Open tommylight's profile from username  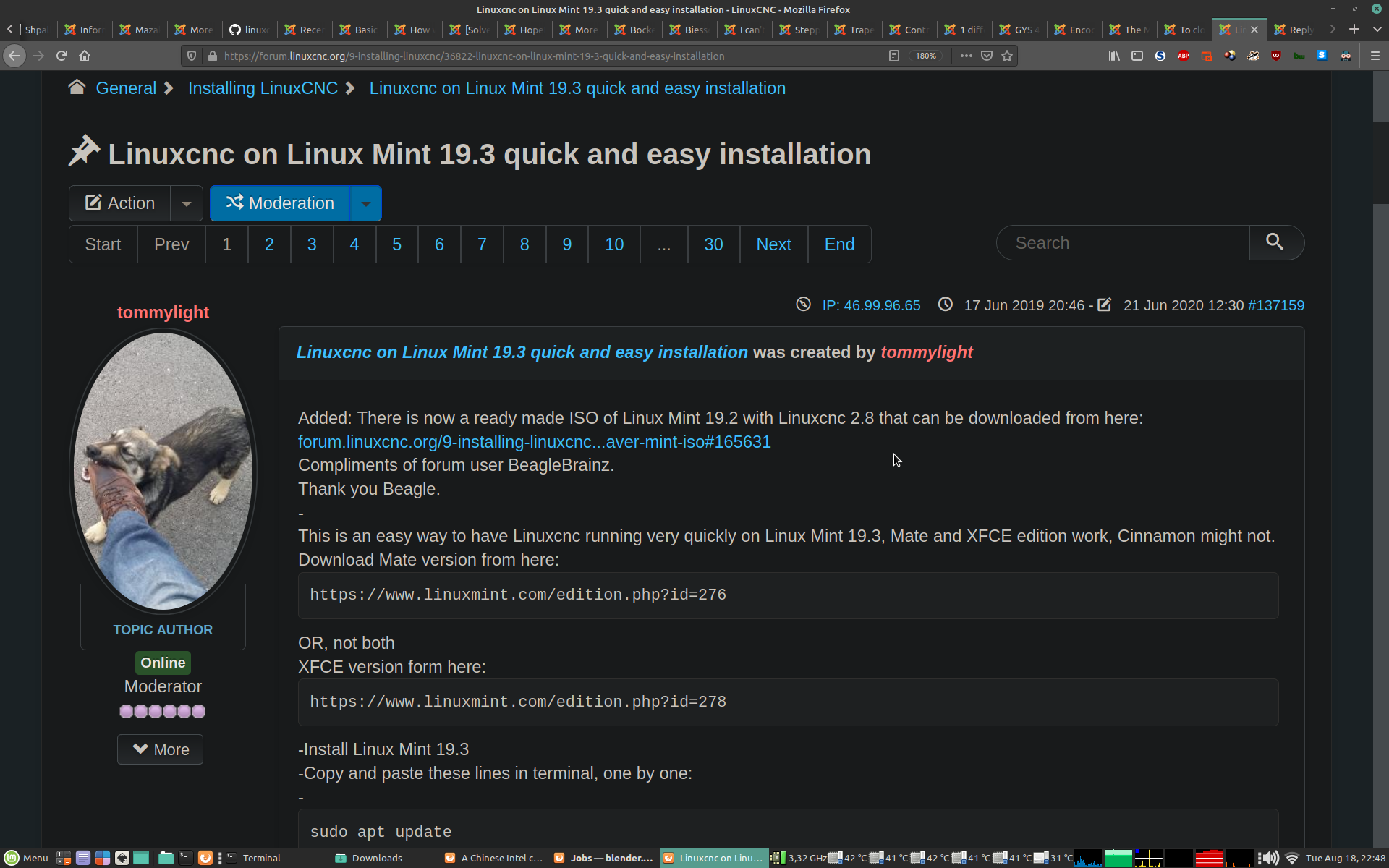pos(163,312)
